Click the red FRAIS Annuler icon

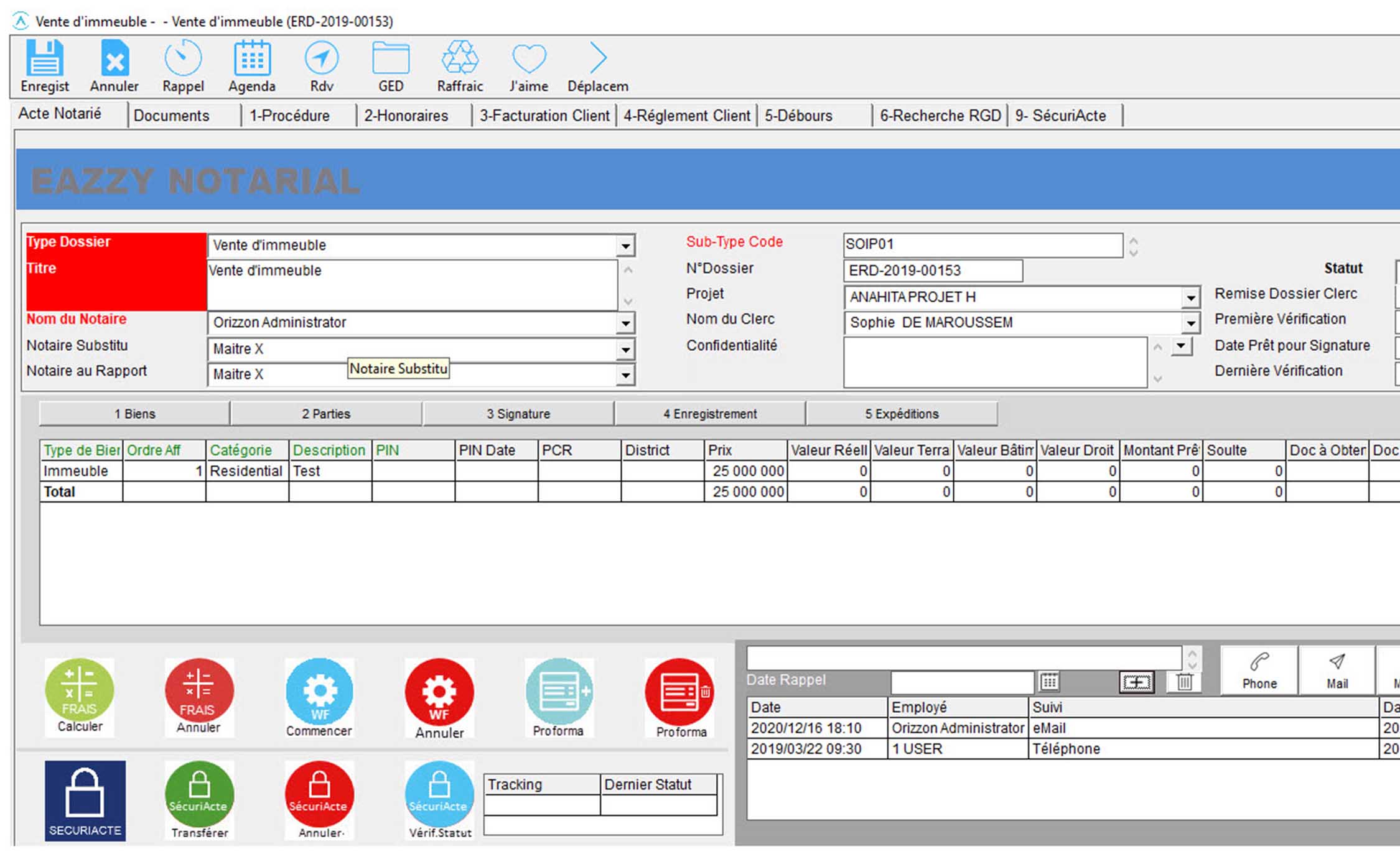(x=199, y=697)
